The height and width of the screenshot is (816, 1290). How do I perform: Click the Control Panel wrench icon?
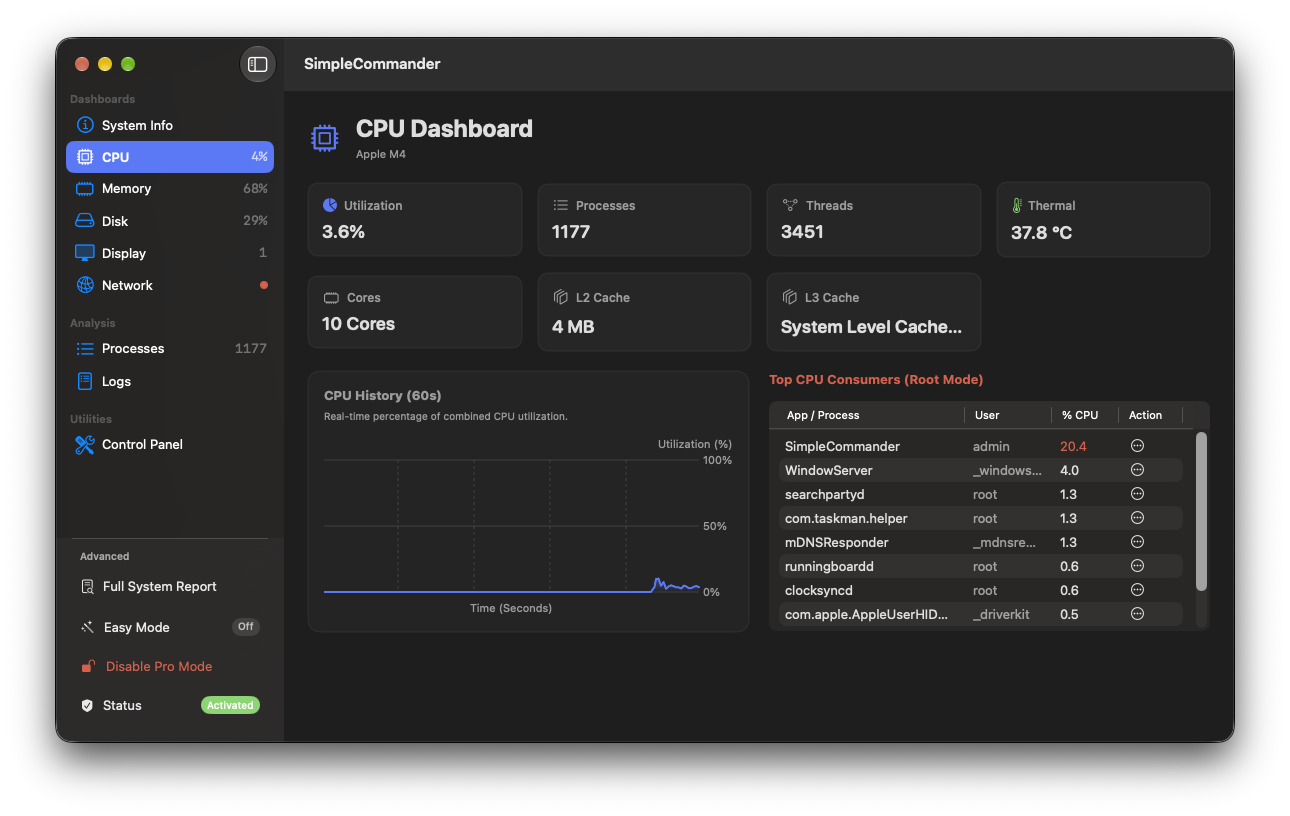pos(85,444)
